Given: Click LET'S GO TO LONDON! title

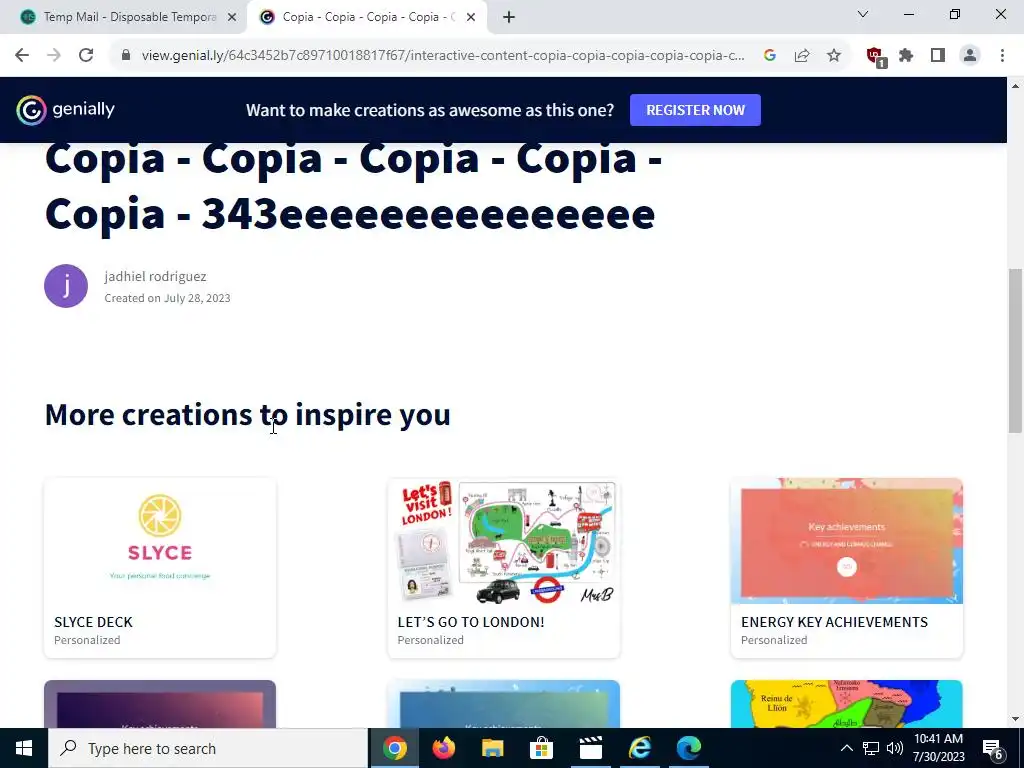Looking at the screenshot, I should click(471, 622).
